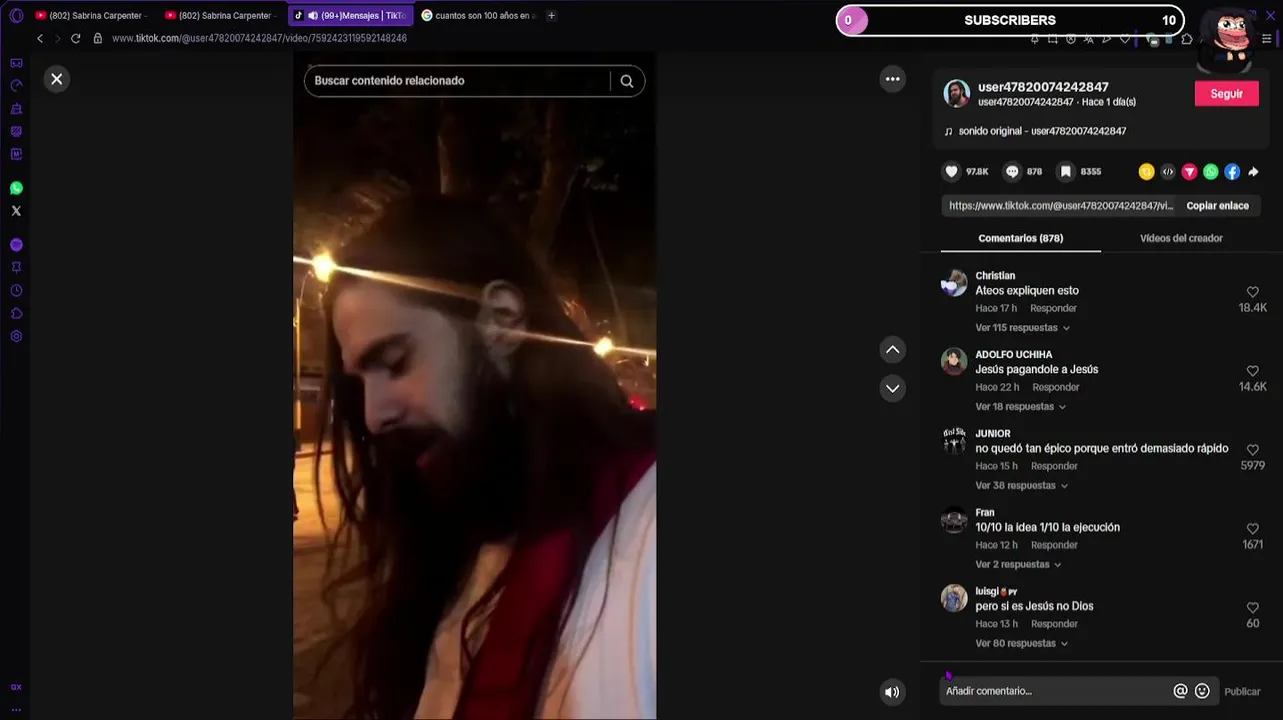
Task: Expand Ver 38 respuestas replies
Action: (1021, 486)
